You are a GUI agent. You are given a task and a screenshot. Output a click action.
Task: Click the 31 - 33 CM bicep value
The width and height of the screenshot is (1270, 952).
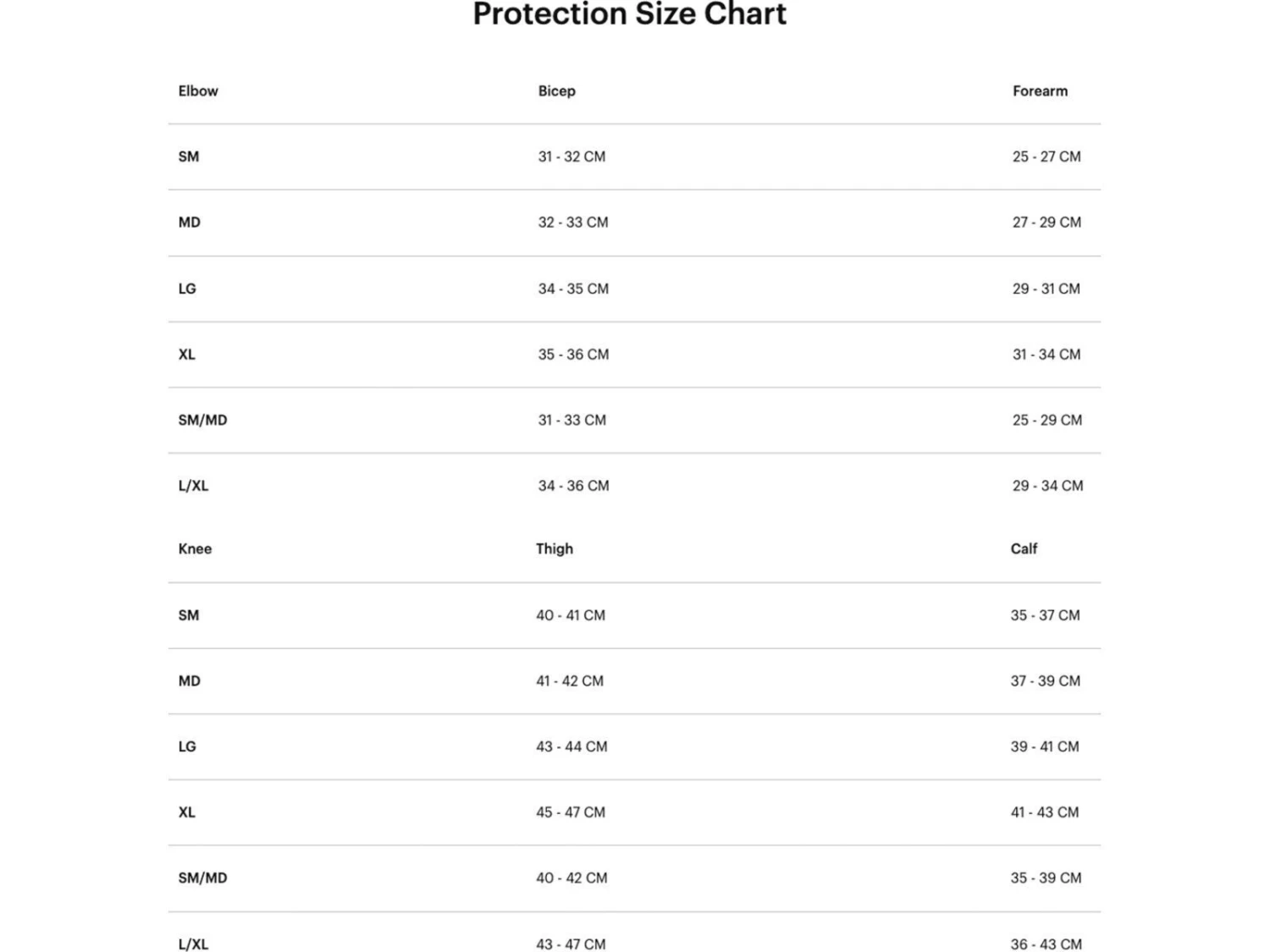click(571, 421)
